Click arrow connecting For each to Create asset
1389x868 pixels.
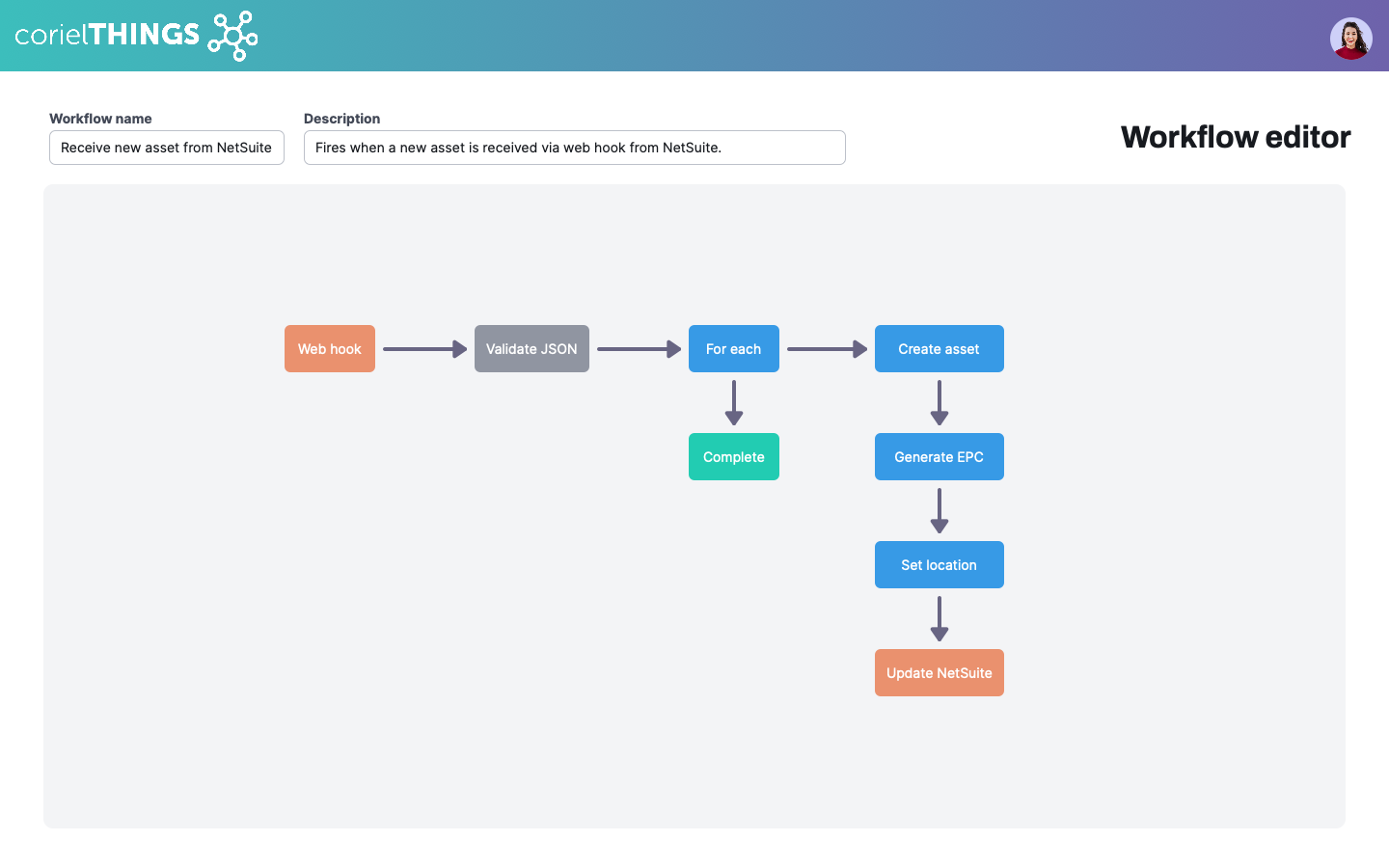pyautogui.click(x=827, y=349)
